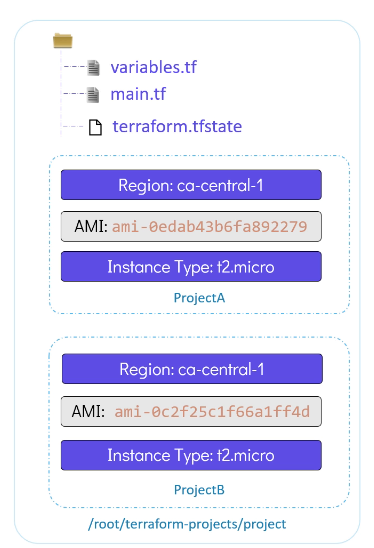This screenshot has height=548, width=374.
Task: Select the terraform.tfstate file label
Action: tap(177, 127)
